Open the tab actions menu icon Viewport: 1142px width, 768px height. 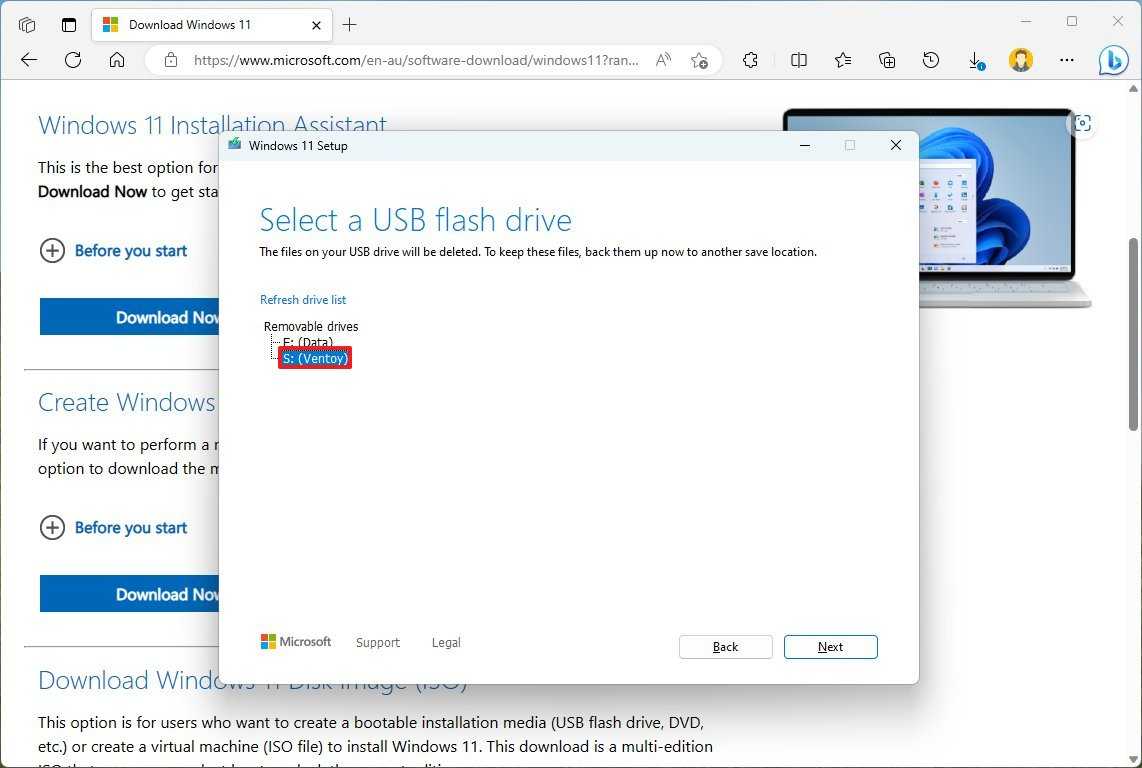pos(69,25)
